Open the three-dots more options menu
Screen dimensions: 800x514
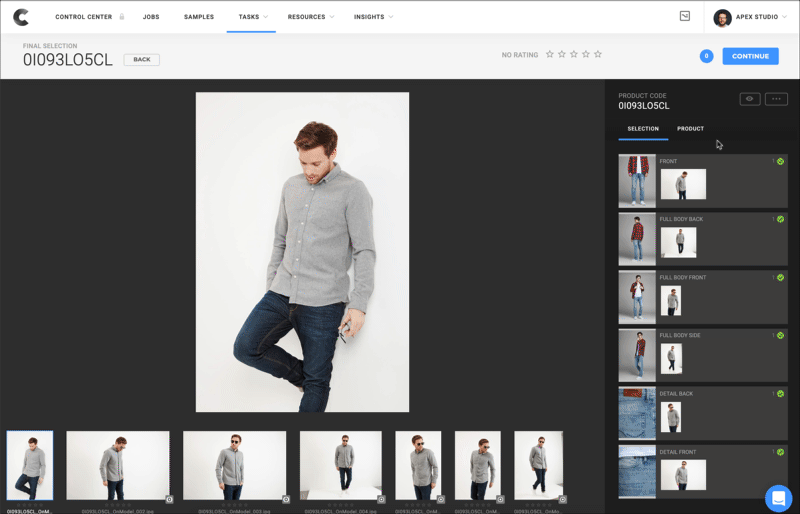776,99
